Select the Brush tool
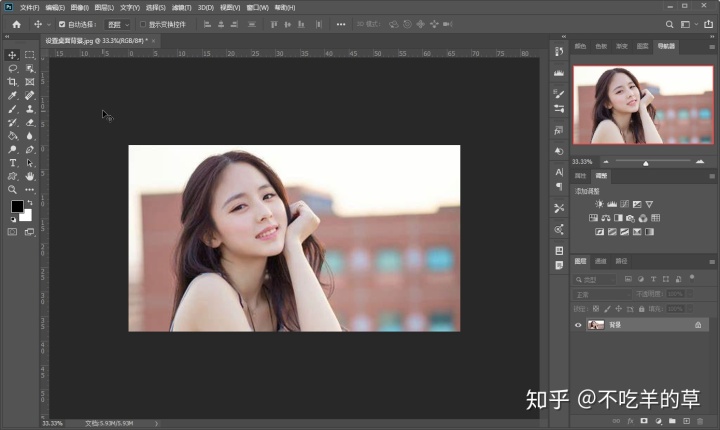Viewport: 720px width, 430px height. 12,109
